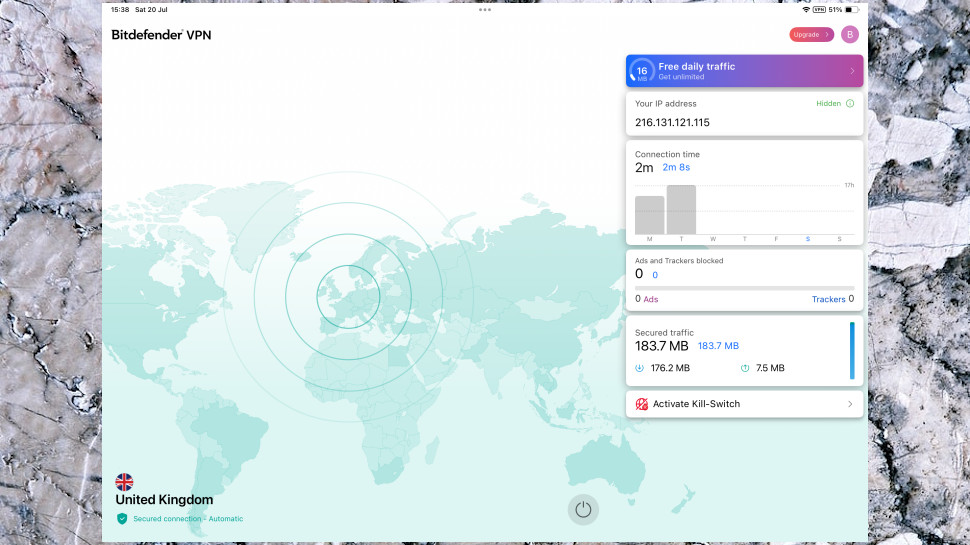Click the VPN status bar indicator

point(820,10)
